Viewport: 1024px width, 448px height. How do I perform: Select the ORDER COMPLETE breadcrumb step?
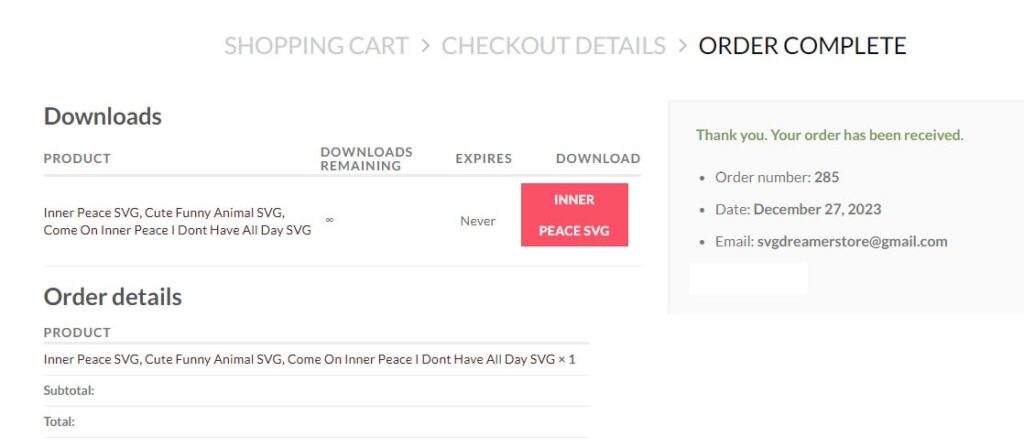(x=802, y=46)
